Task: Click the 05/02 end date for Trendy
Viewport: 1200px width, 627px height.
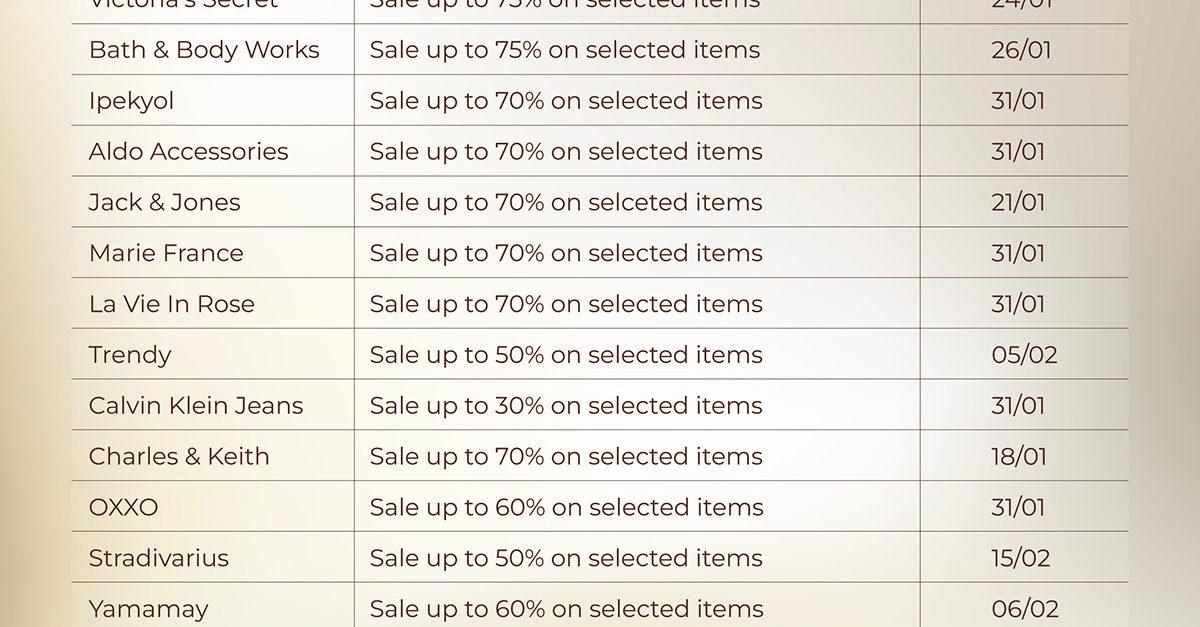Action: pos(1024,355)
